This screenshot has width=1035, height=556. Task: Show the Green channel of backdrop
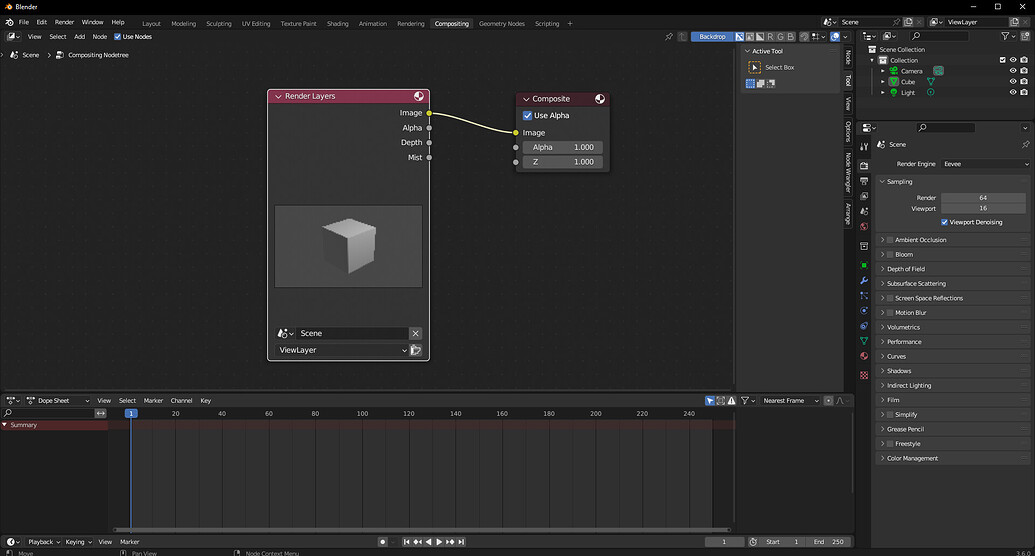click(781, 37)
